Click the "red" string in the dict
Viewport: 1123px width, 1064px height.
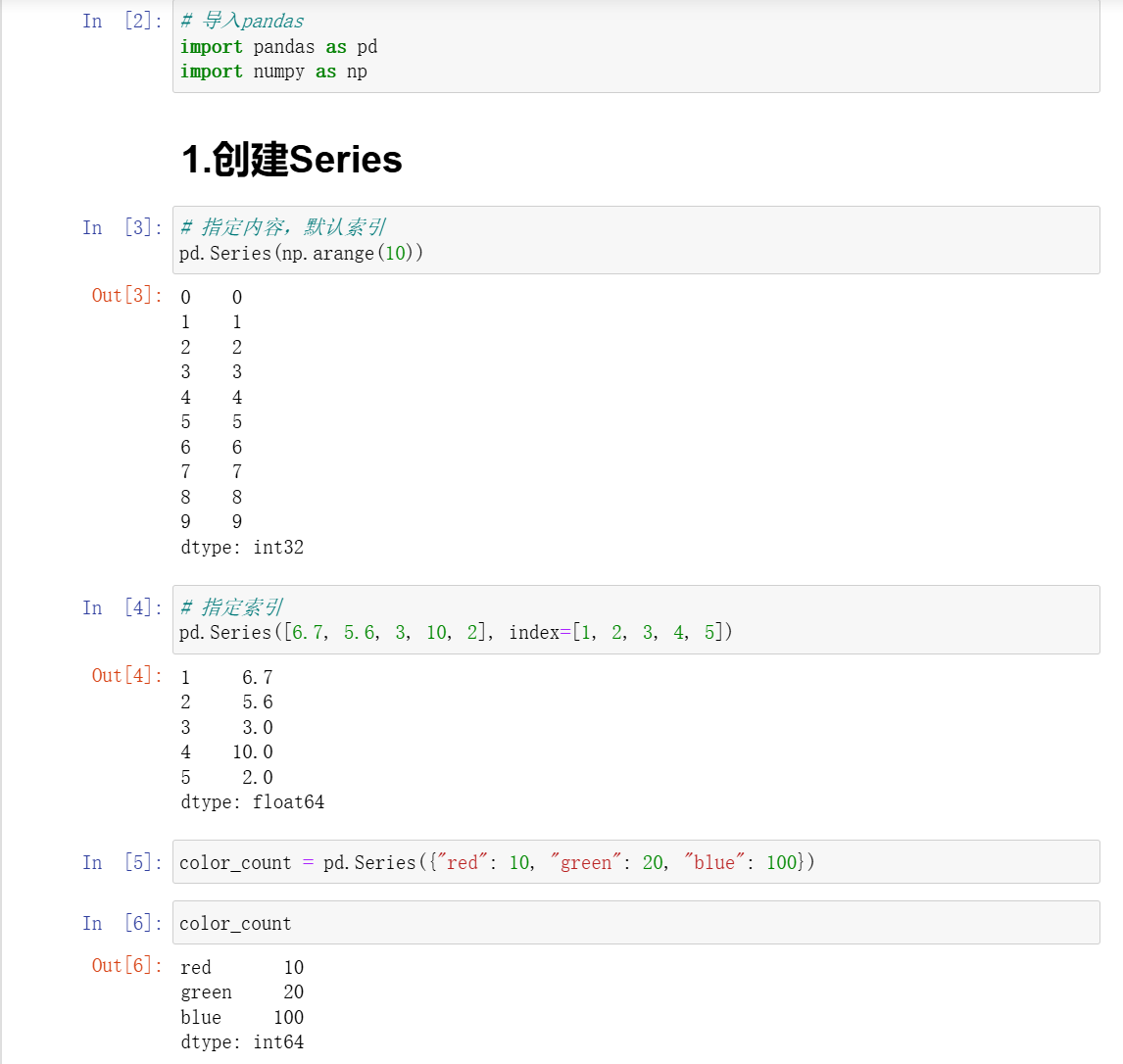tap(462, 862)
